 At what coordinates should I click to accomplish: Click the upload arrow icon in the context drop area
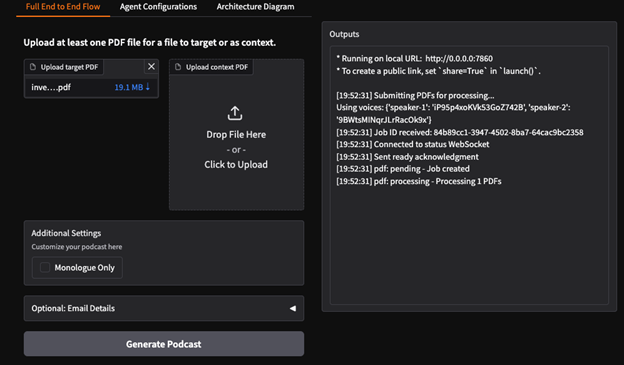(x=235, y=113)
